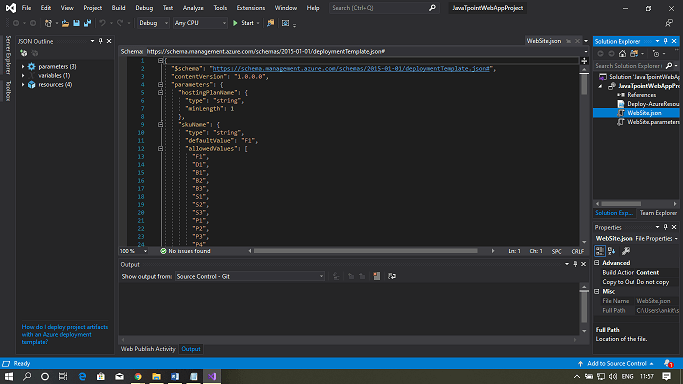This screenshot has width=683, height=384.
Task: Collapse the parameters block on line 4
Action: pos(160,85)
